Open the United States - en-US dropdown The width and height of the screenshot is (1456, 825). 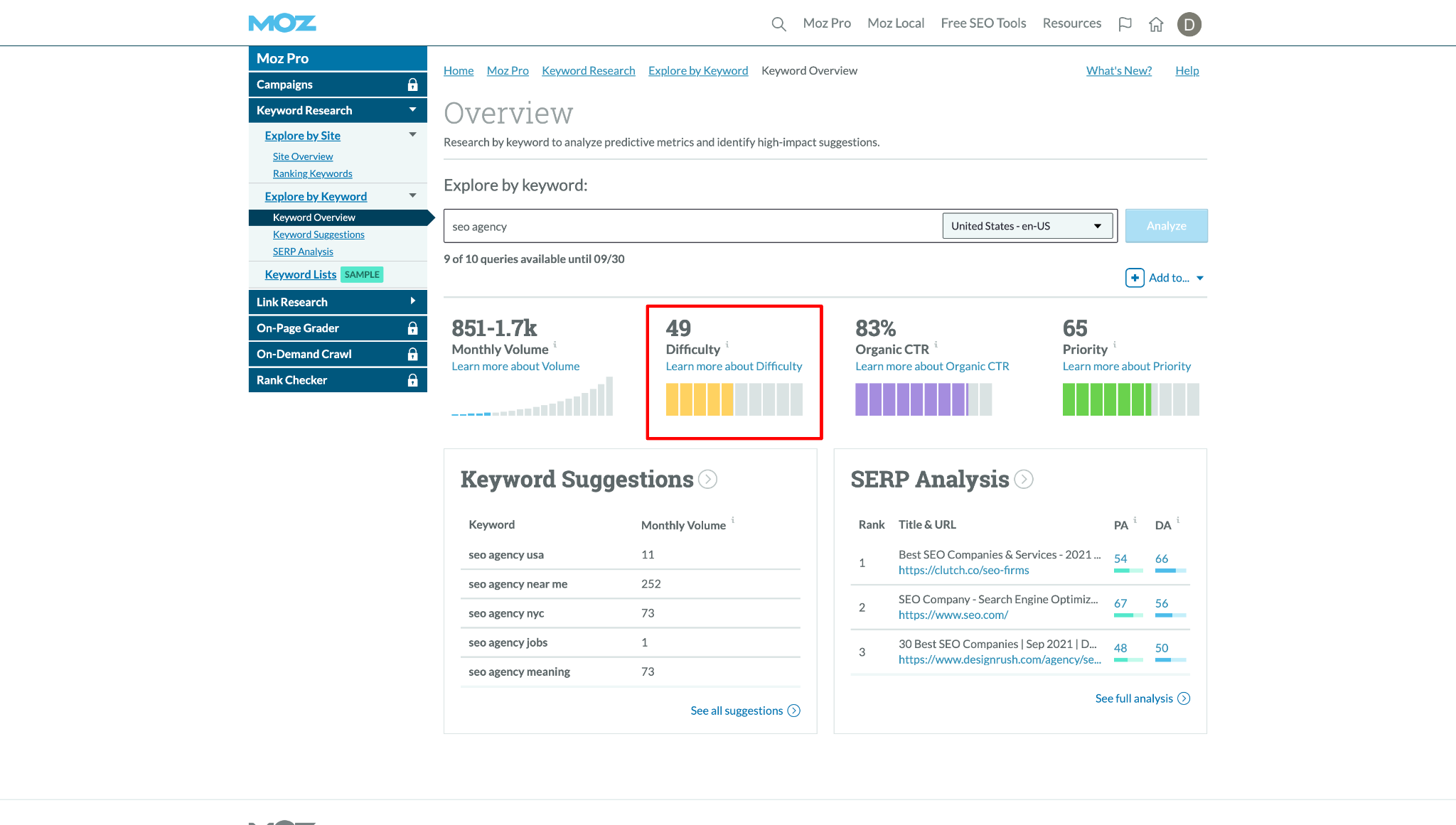(x=1027, y=226)
